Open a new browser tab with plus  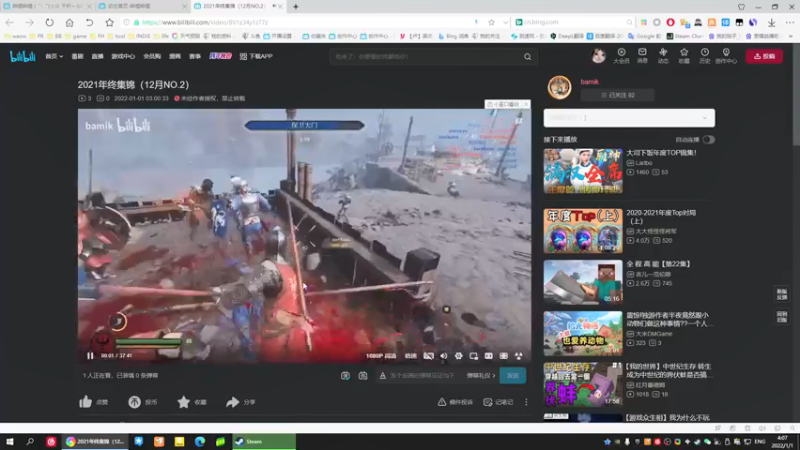pyautogui.click(x=295, y=7)
